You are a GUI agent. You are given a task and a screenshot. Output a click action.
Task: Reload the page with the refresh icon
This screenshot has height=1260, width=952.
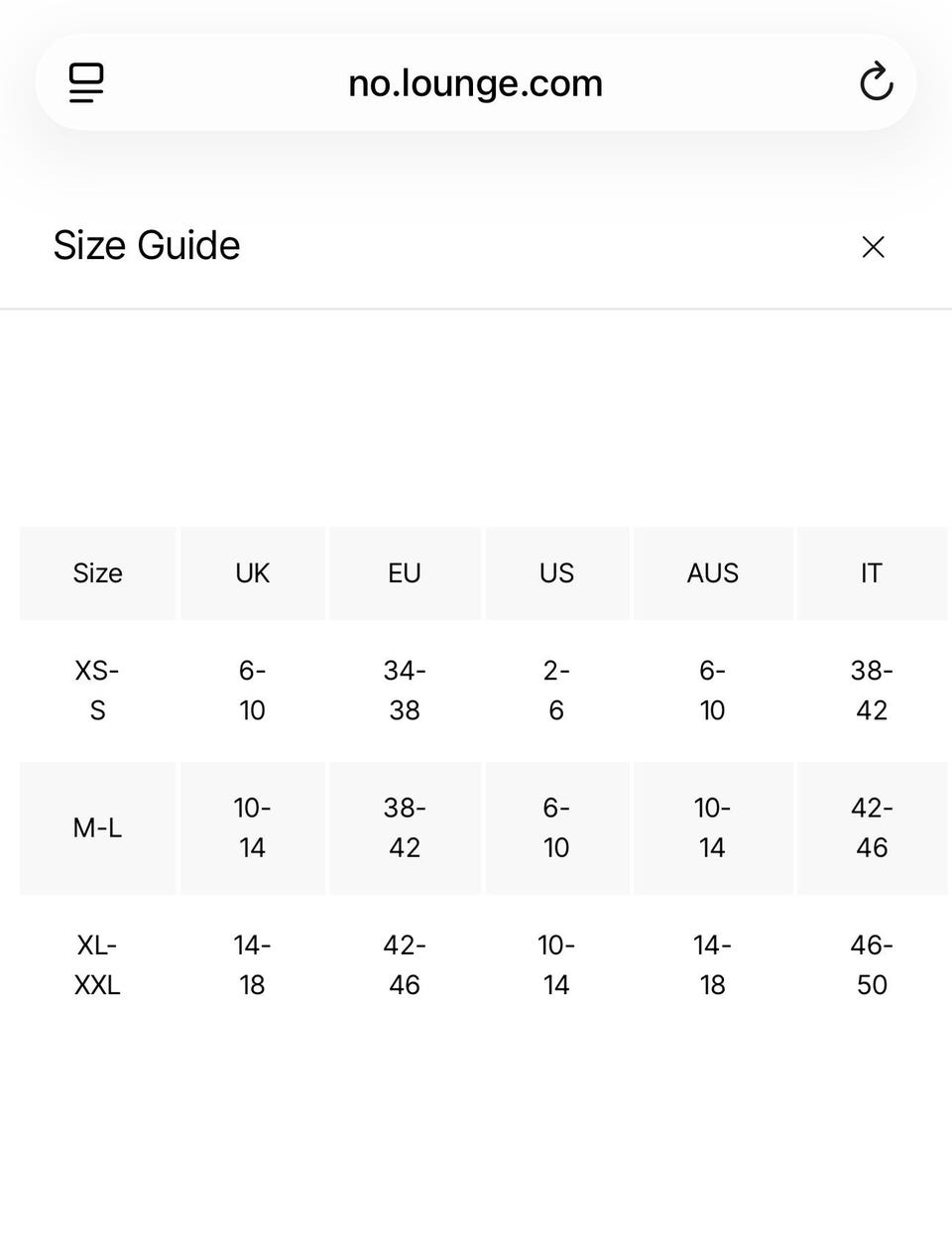click(x=876, y=82)
